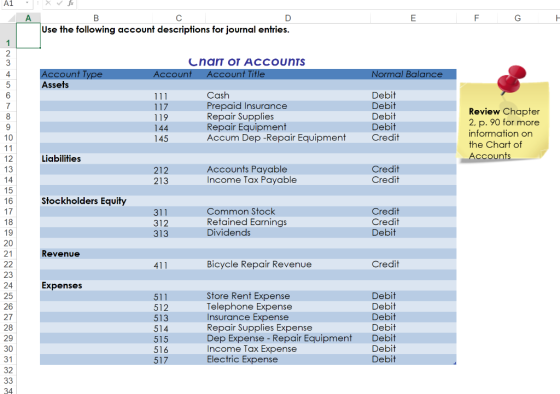Click the formula bar cancel X icon
The width and height of the screenshot is (560, 394).
[x=48, y=3]
